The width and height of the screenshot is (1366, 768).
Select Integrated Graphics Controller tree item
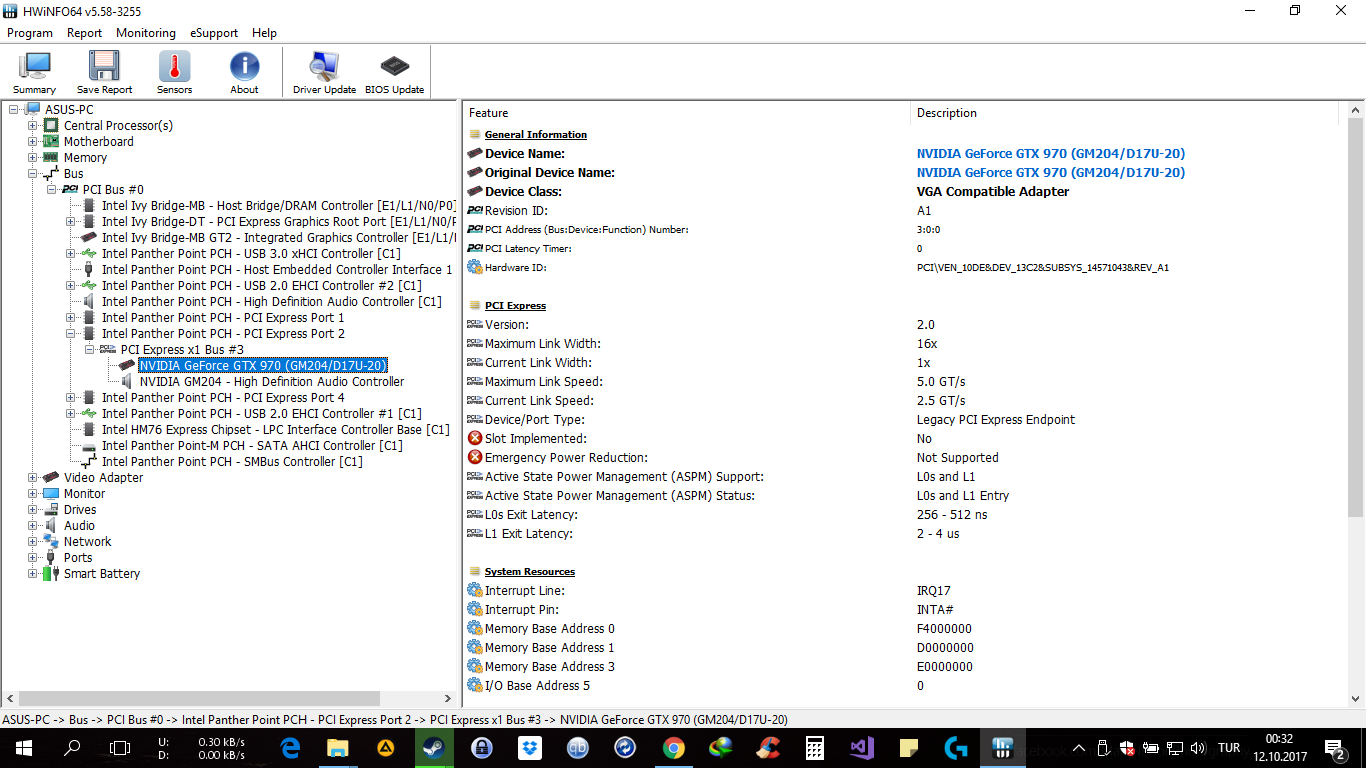(x=278, y=238)
